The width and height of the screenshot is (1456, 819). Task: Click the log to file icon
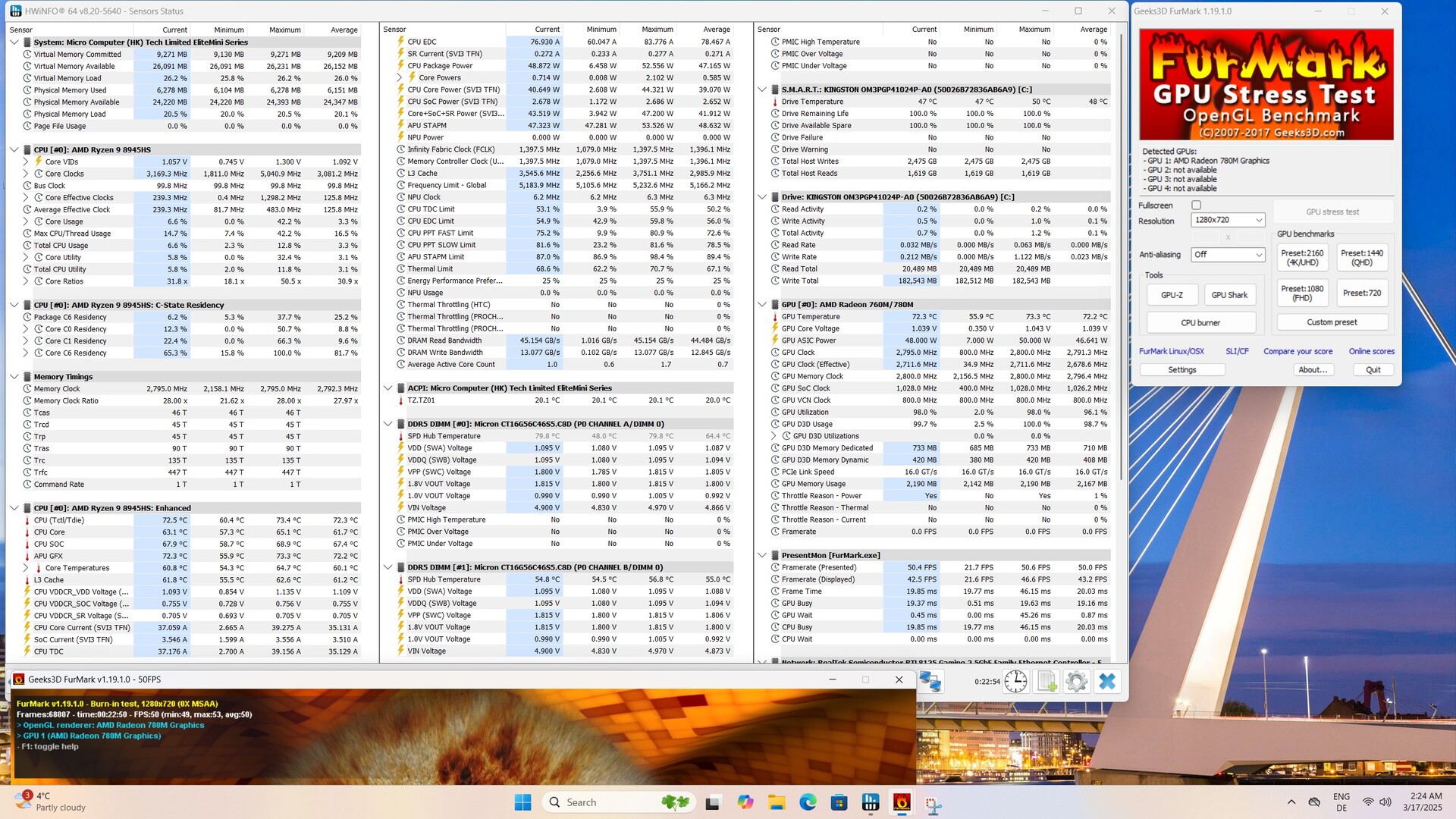(x=1046, y=681)
